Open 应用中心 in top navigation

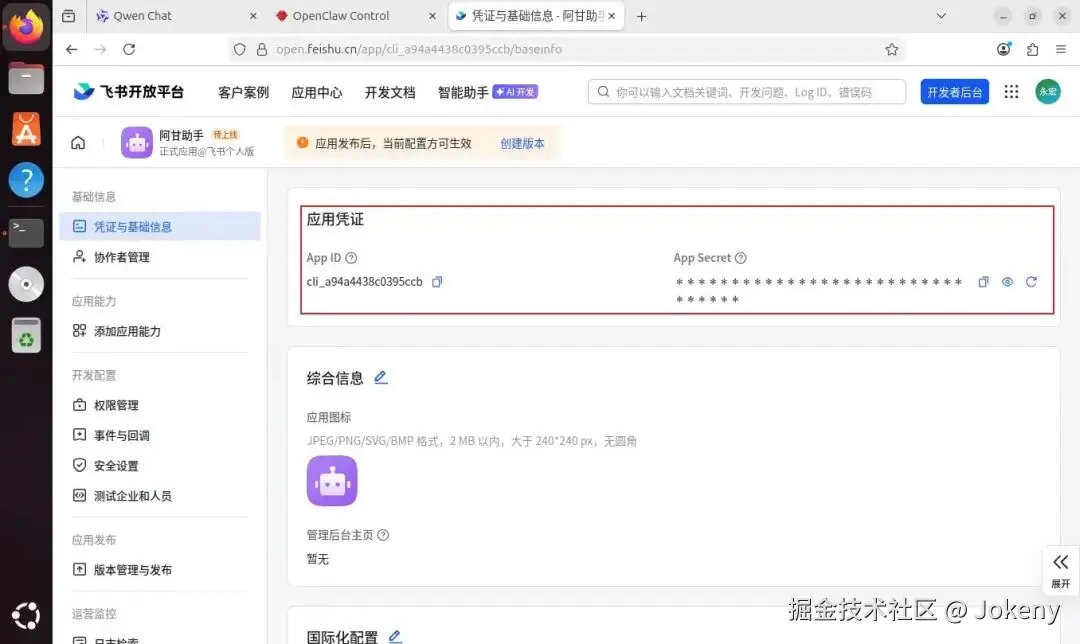(317, 92)
